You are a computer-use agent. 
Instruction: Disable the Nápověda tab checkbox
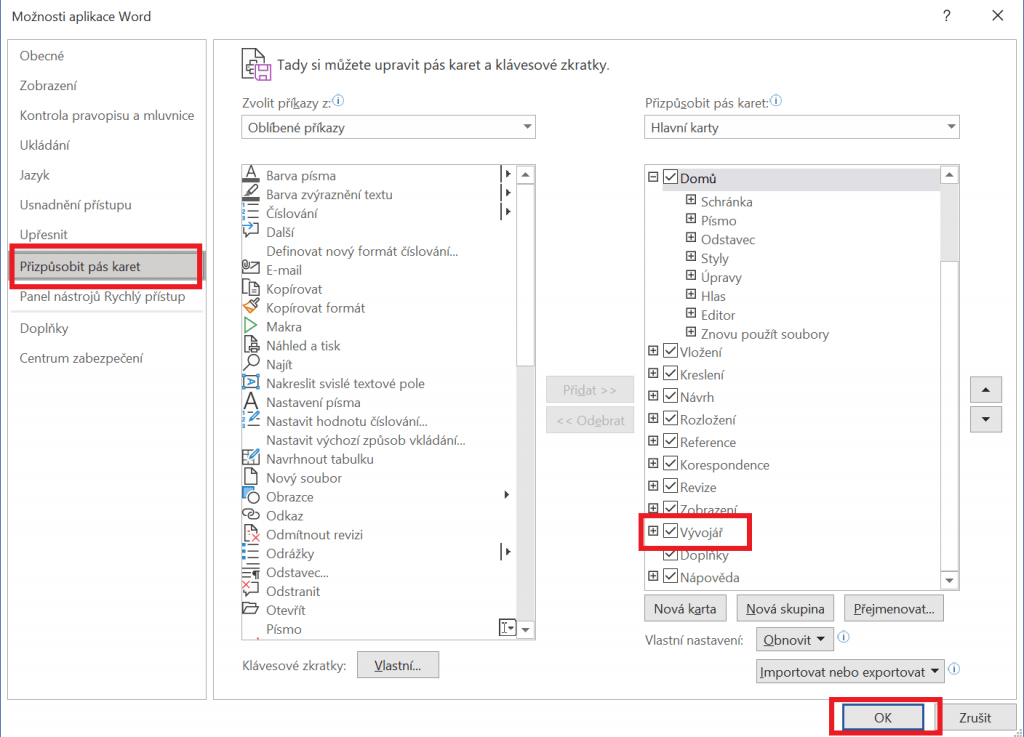(671, 577)
